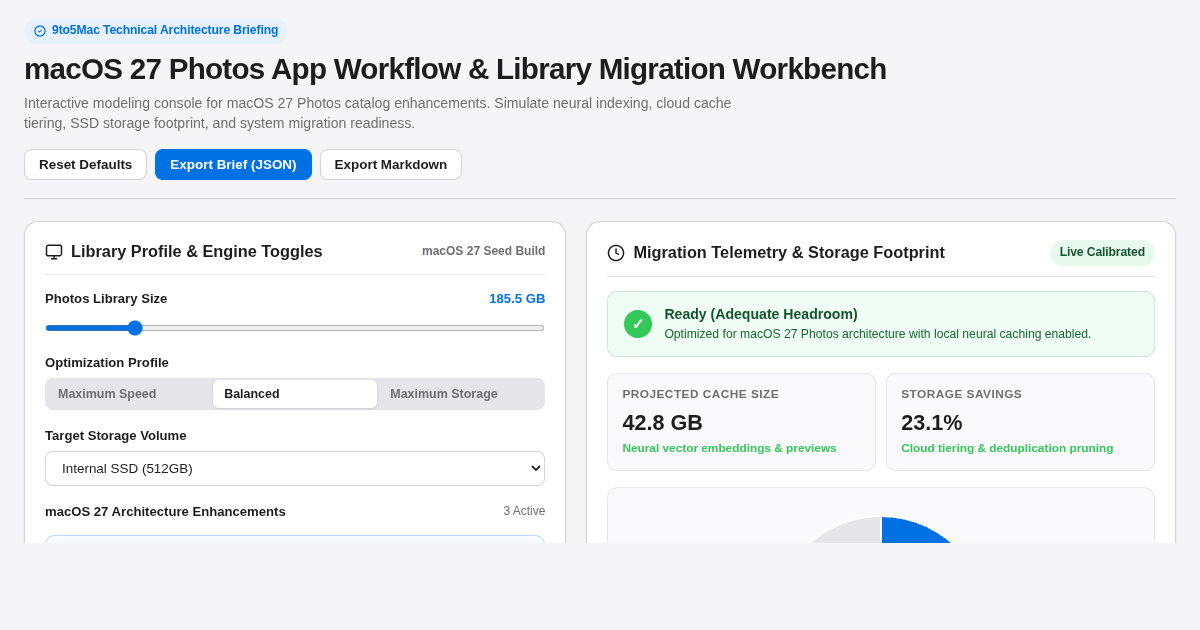This screenshot has width=1200, height=630.
Task: Click the badge icon beside 9to5Mac Technical Architecture Briefing
Action: (40, 31)
